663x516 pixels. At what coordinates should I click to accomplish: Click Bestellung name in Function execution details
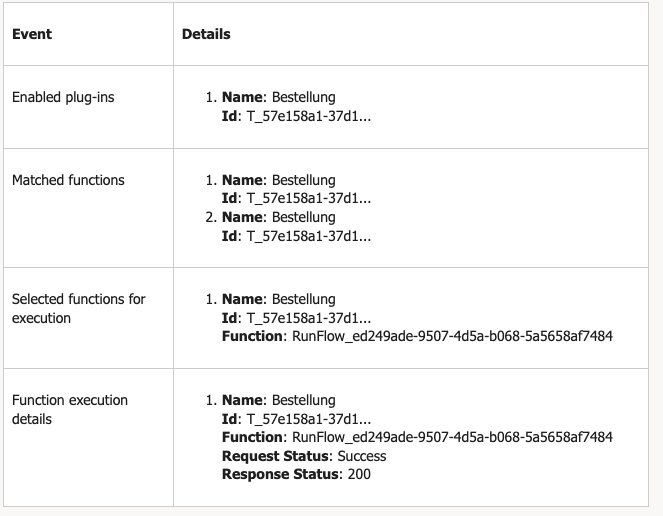304,400
